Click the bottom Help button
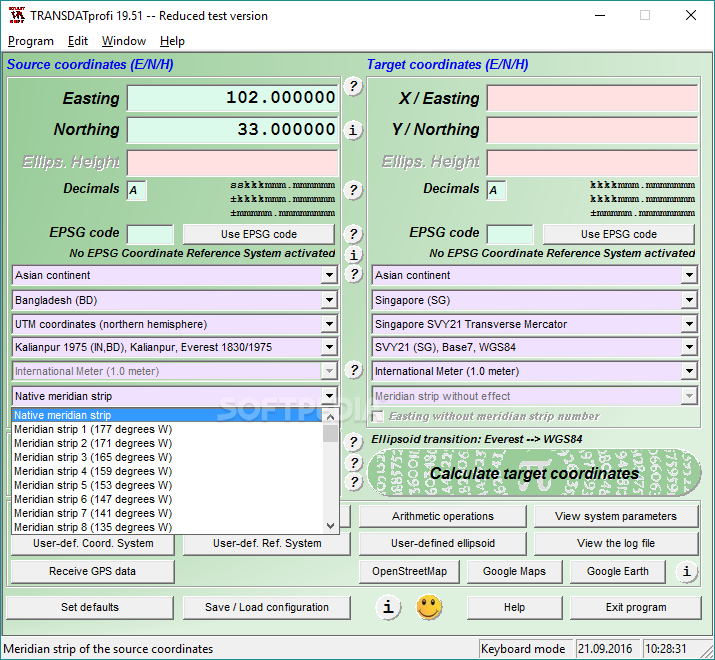Screen dimensions: 715x660 tap(514, 607)
